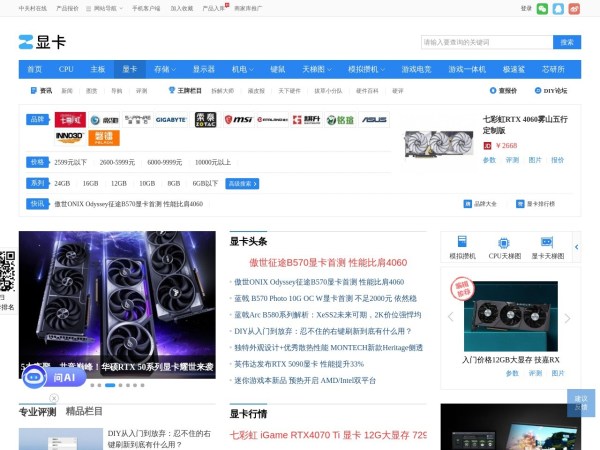Open the 模拟攒机 tool icon
Image resolution: width=600 pixels, height=450 pixels.
(461, 247)
